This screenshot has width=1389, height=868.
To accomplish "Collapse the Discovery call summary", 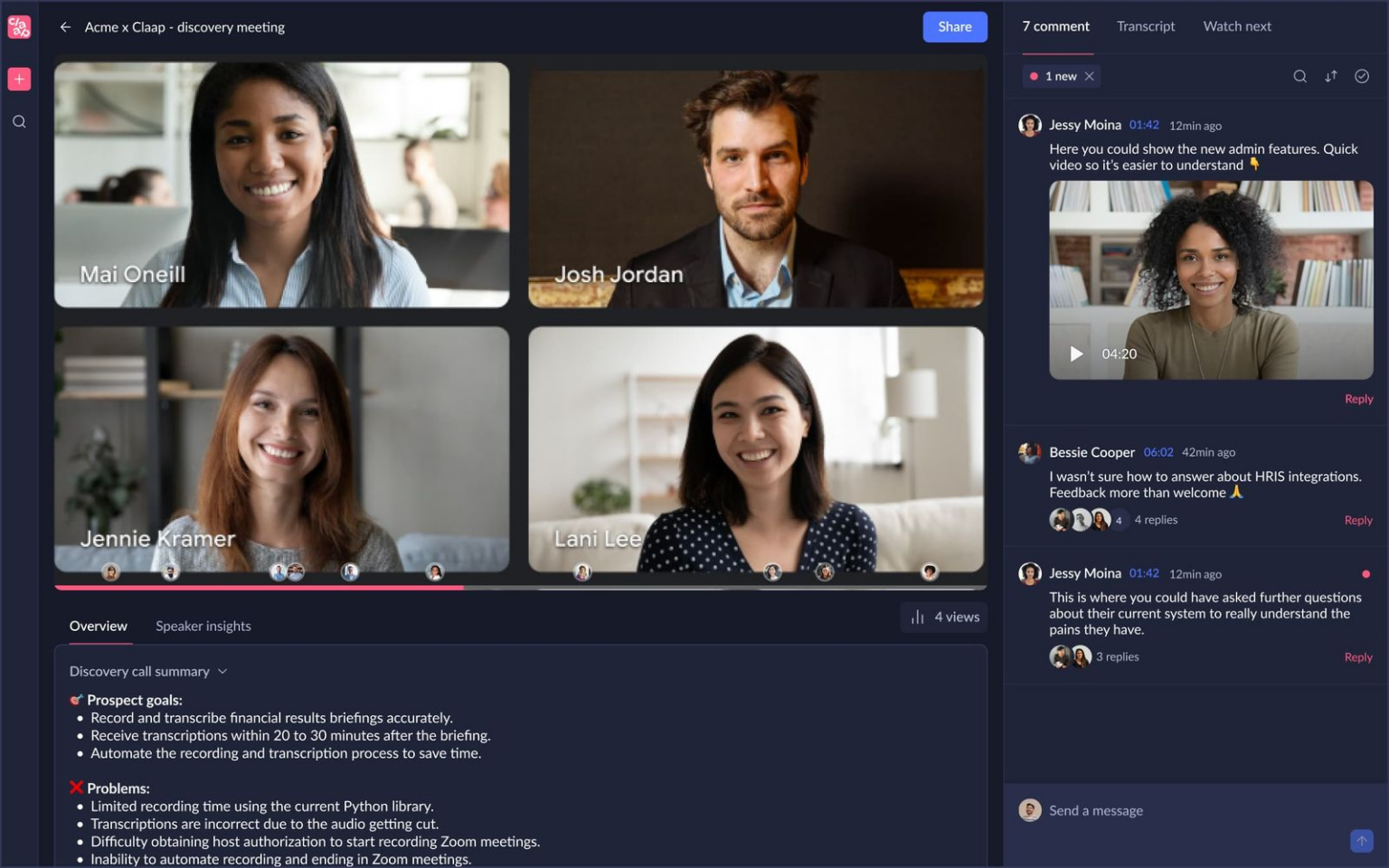I will 220,671.
